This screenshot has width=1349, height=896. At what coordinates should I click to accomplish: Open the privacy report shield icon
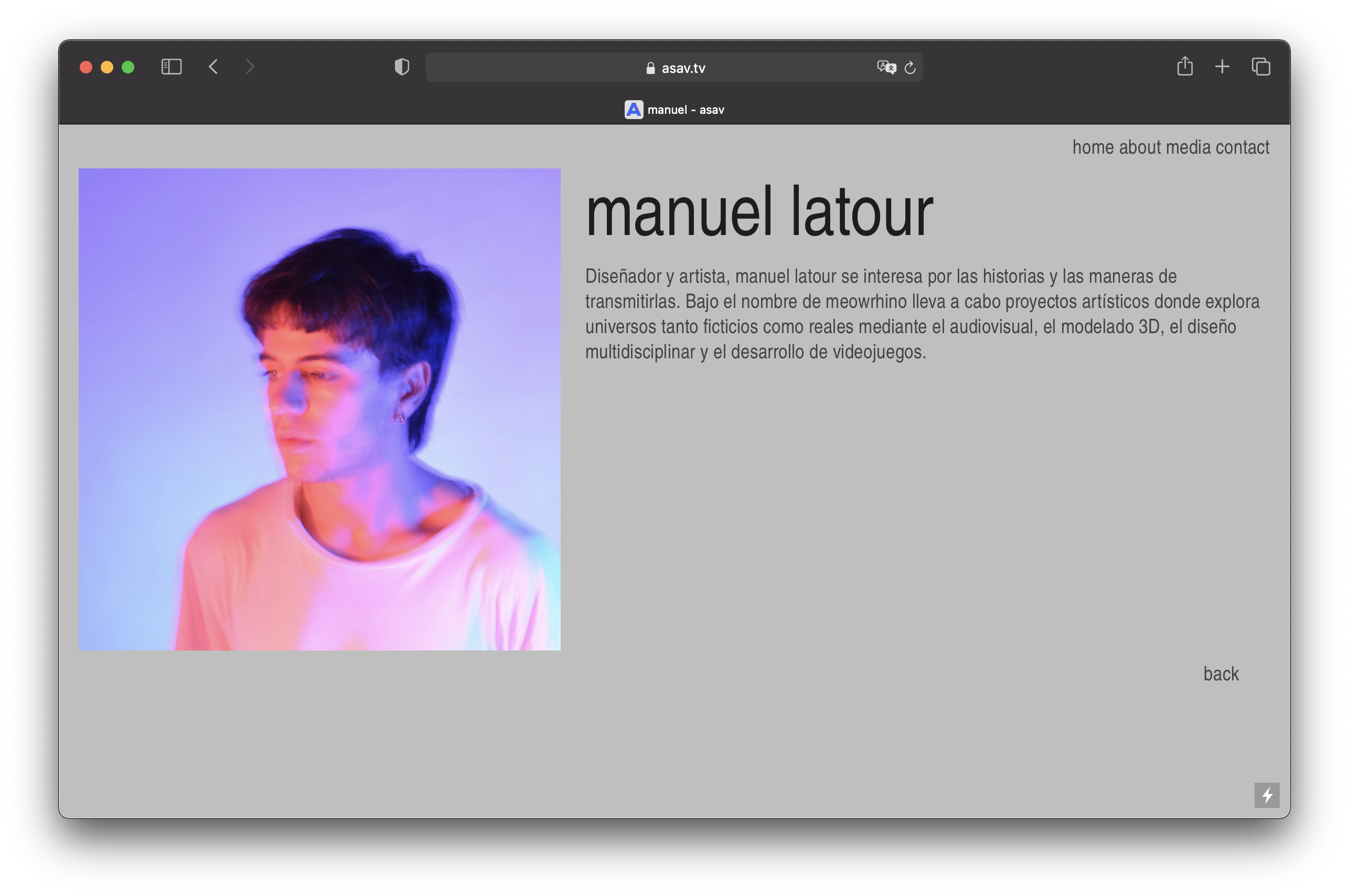(x=402, y=67)
